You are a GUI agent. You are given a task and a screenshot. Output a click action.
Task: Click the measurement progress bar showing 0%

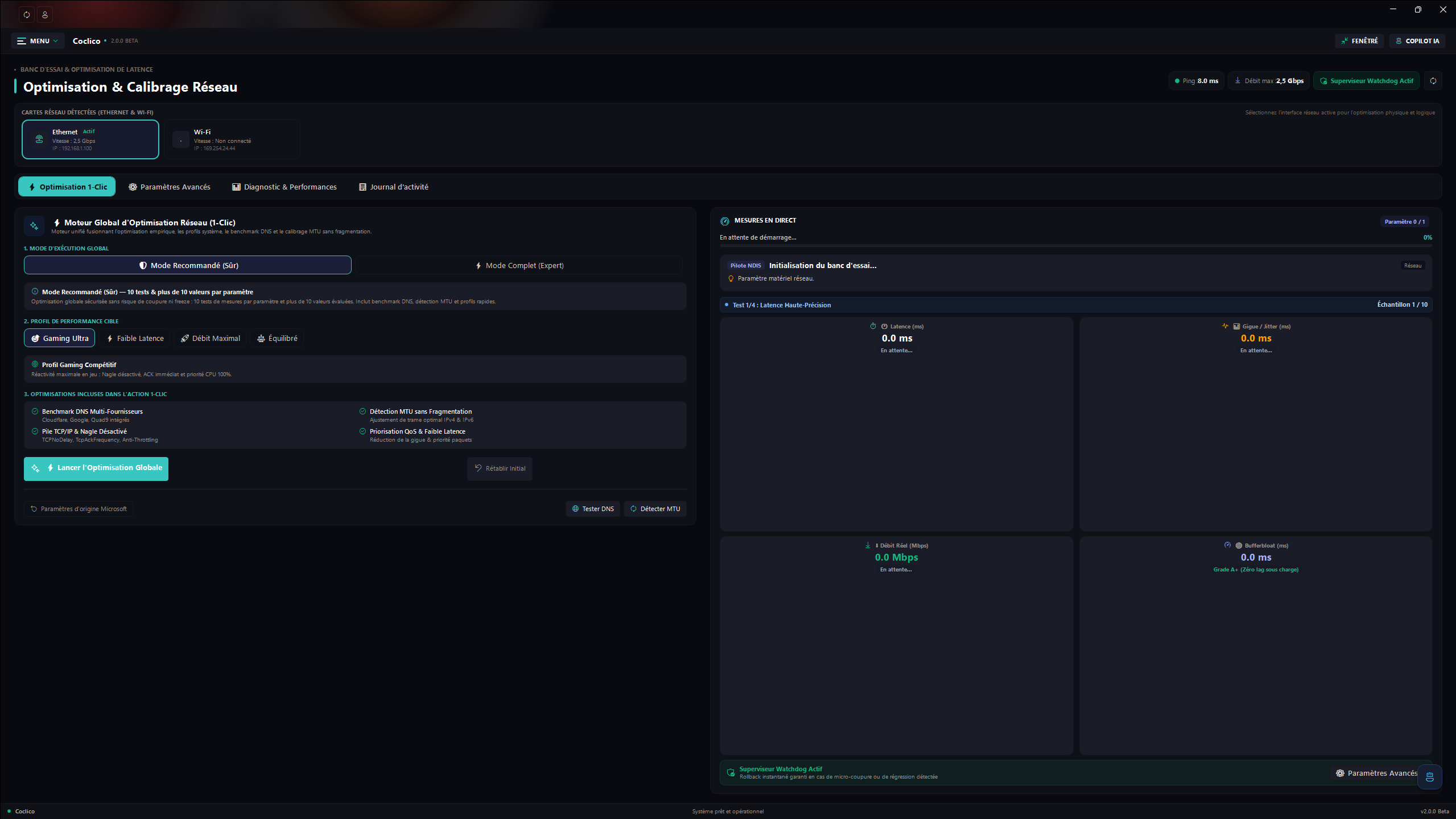(1075, 245)
